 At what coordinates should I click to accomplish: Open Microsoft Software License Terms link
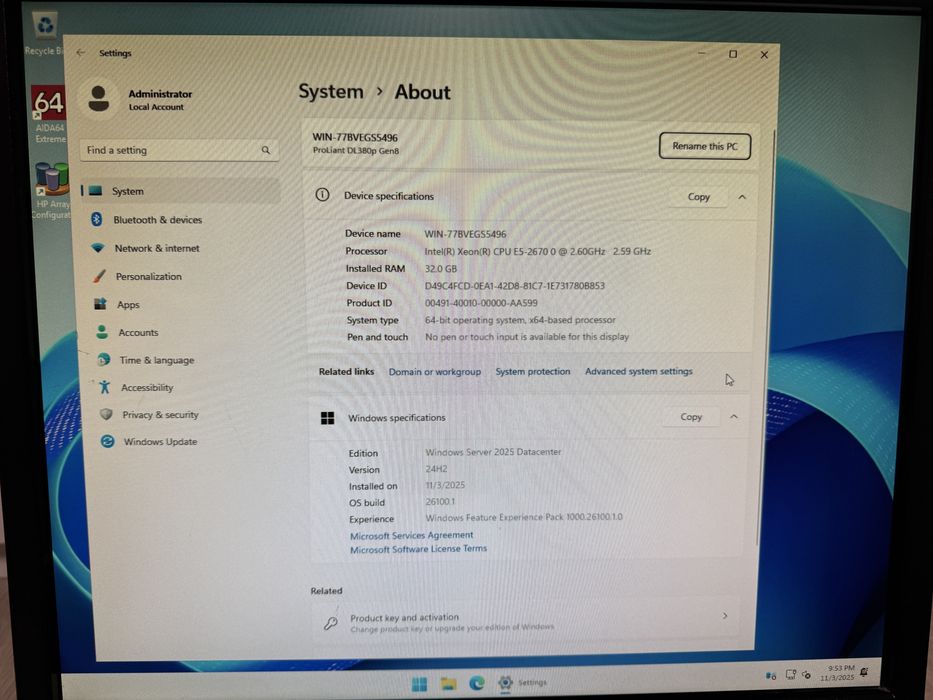click(418, 549)
